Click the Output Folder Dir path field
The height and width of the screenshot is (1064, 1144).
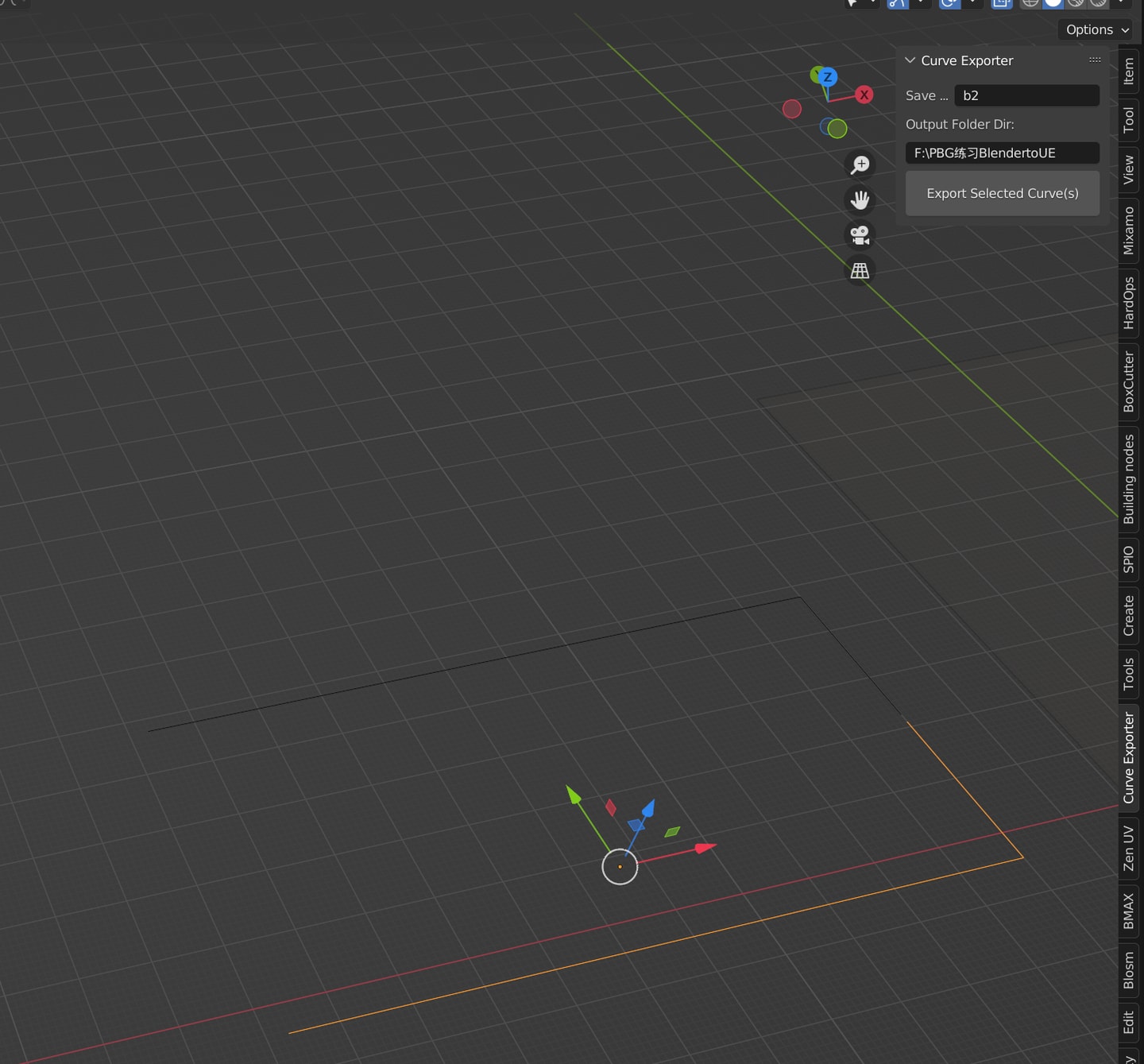point(1003,153)
